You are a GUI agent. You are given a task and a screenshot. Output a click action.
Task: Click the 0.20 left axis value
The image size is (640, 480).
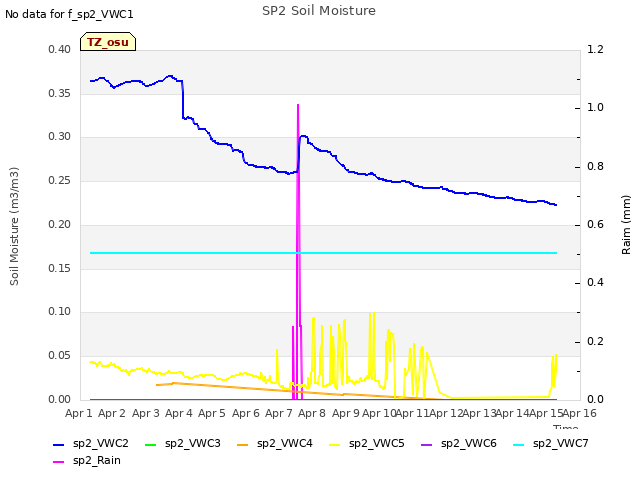pyautogui.click(x=60, y=224)
